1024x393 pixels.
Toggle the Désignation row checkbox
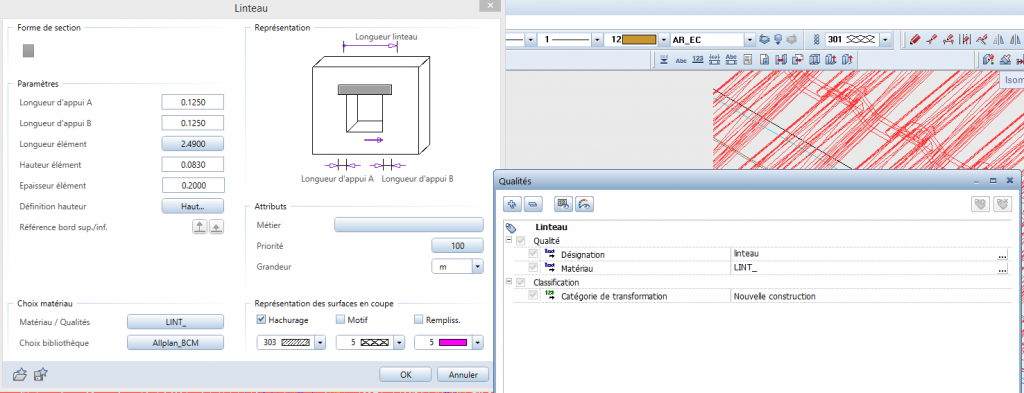click(534, 254)
